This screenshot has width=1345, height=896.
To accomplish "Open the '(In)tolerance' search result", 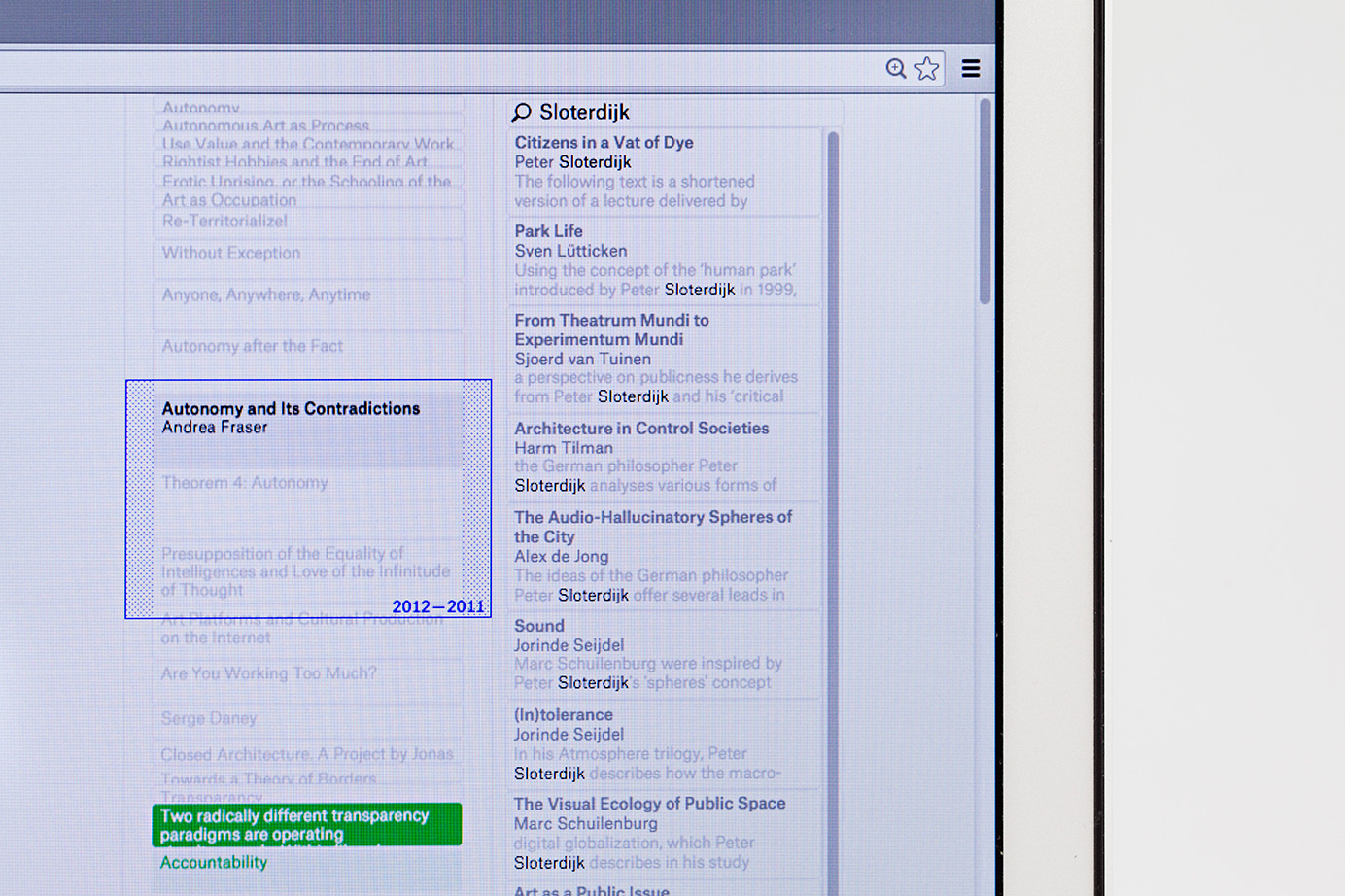I will click(x=563, y=715).
